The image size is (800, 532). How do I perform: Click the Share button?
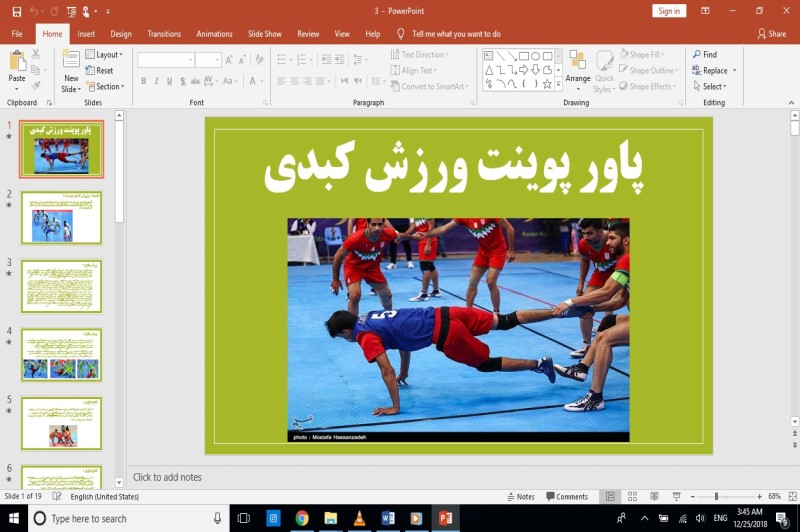(x=771, y=34)
